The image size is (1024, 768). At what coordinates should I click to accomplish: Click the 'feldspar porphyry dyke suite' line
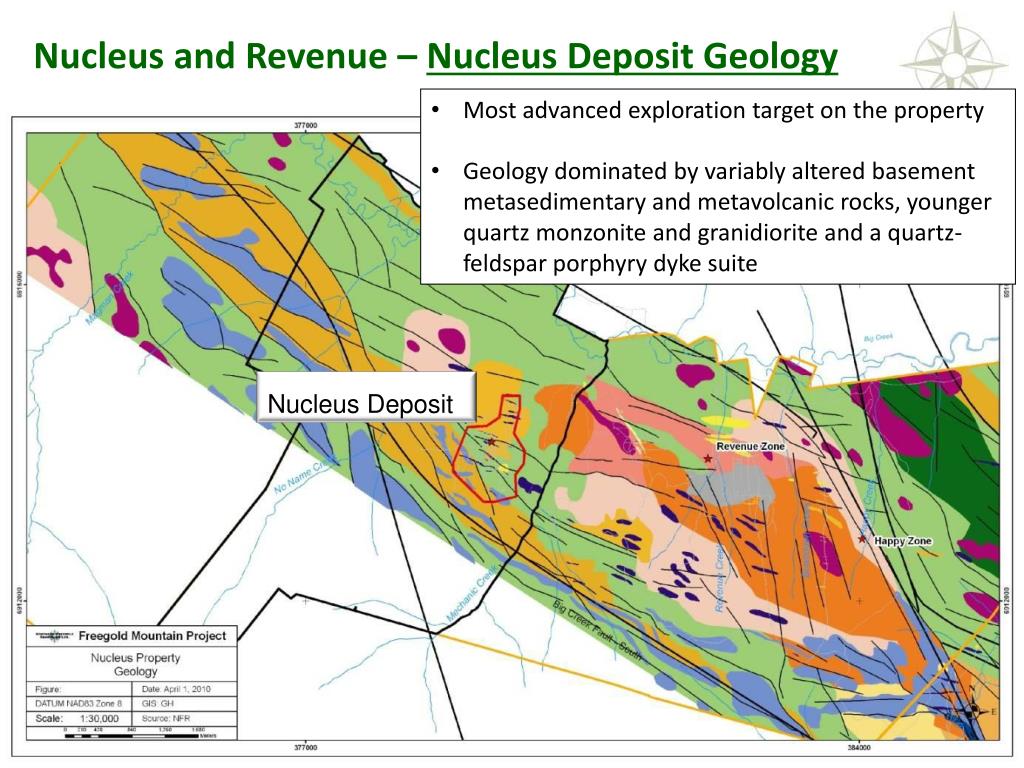pos(610,263)
